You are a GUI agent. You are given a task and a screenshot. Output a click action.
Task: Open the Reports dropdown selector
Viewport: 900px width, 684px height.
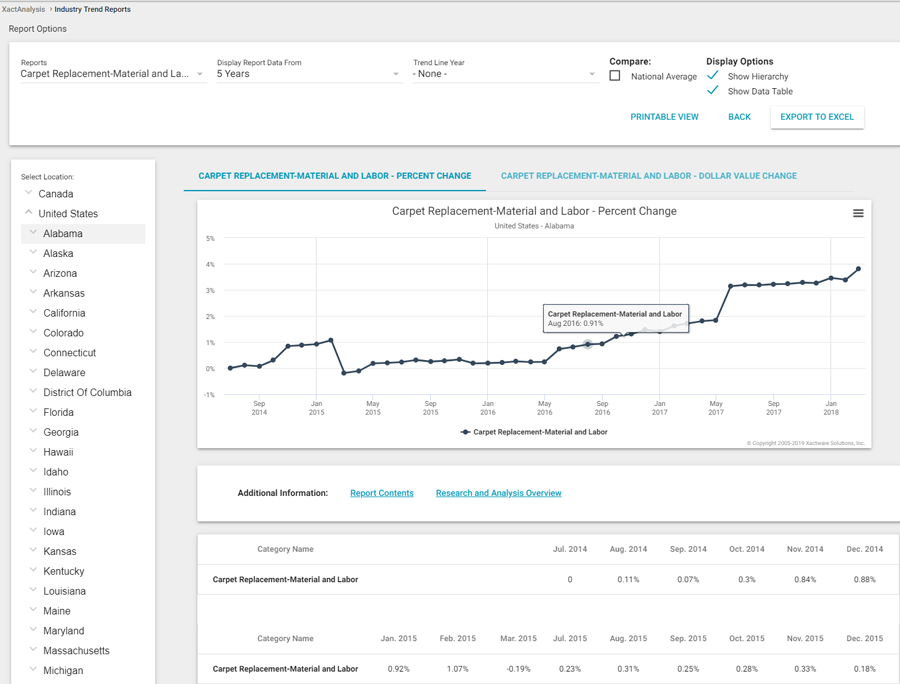pos(112,74)
